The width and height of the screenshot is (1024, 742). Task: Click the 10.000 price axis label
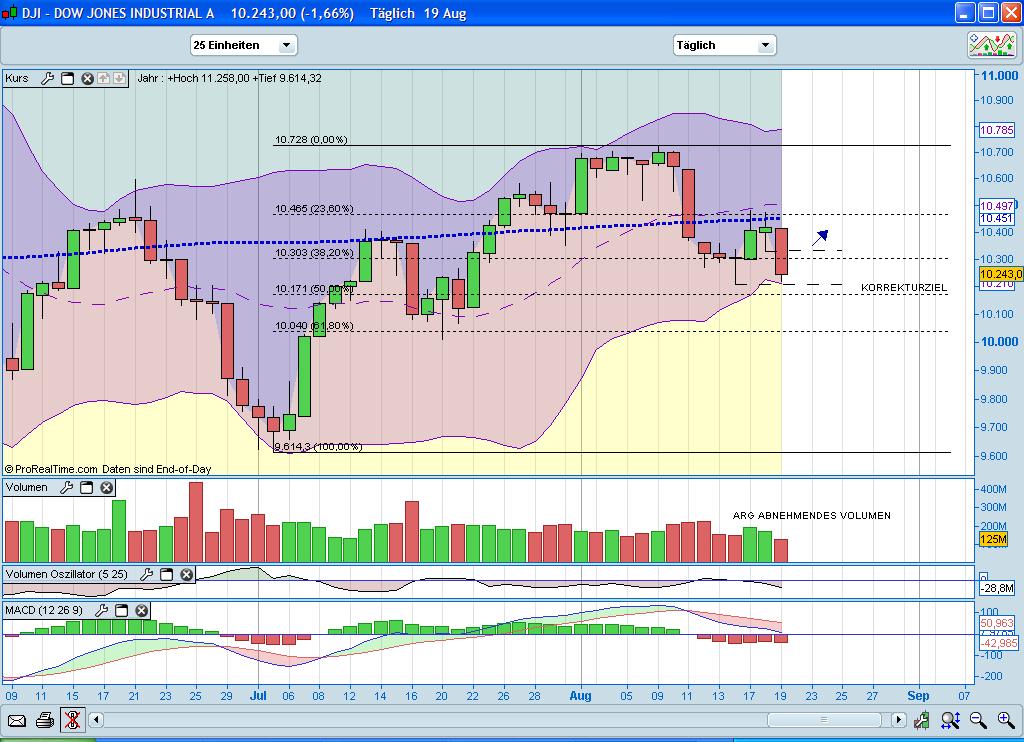999,342
